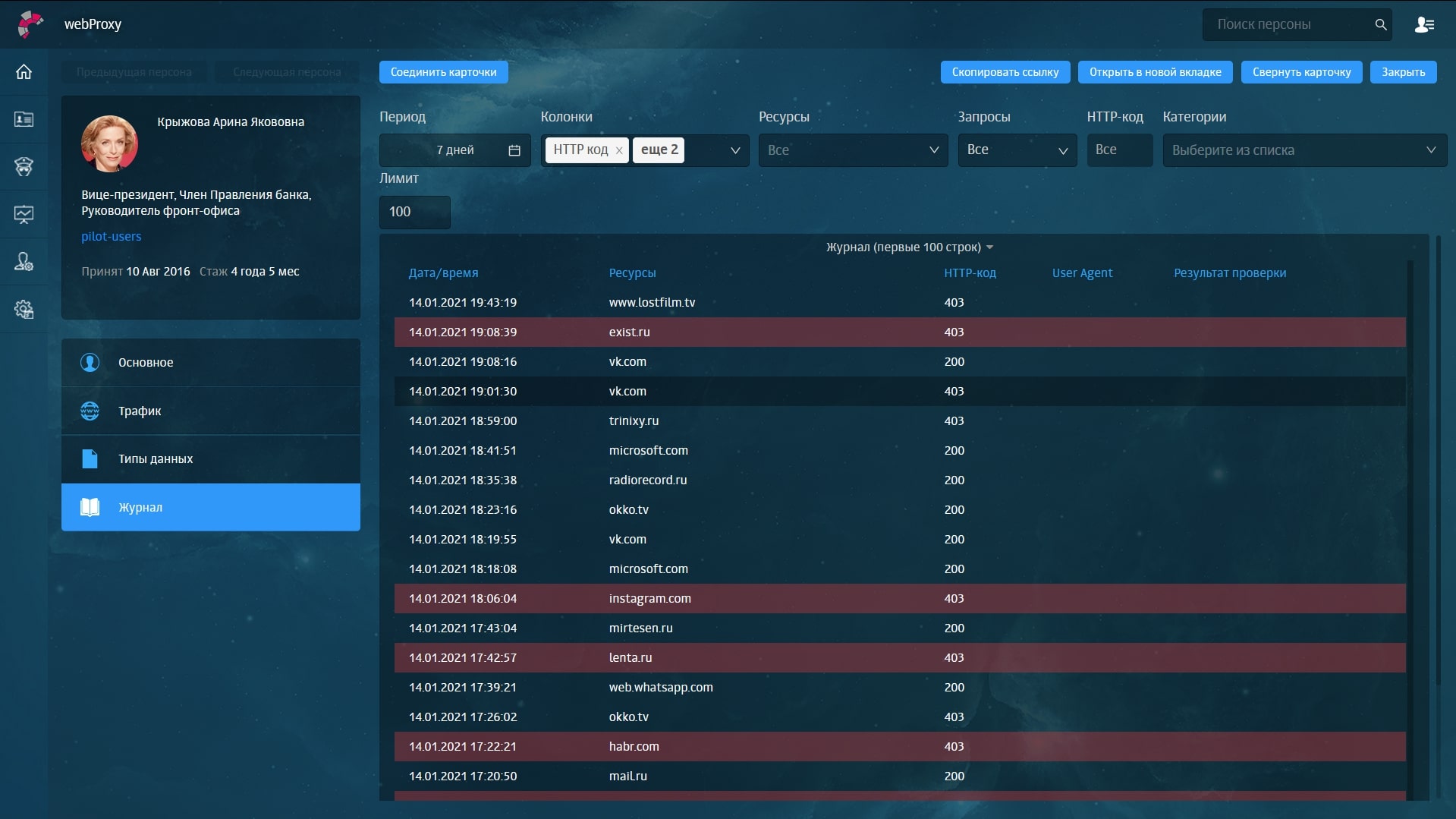
Task: Open the pilot-users group link
Action: (112, 236)
